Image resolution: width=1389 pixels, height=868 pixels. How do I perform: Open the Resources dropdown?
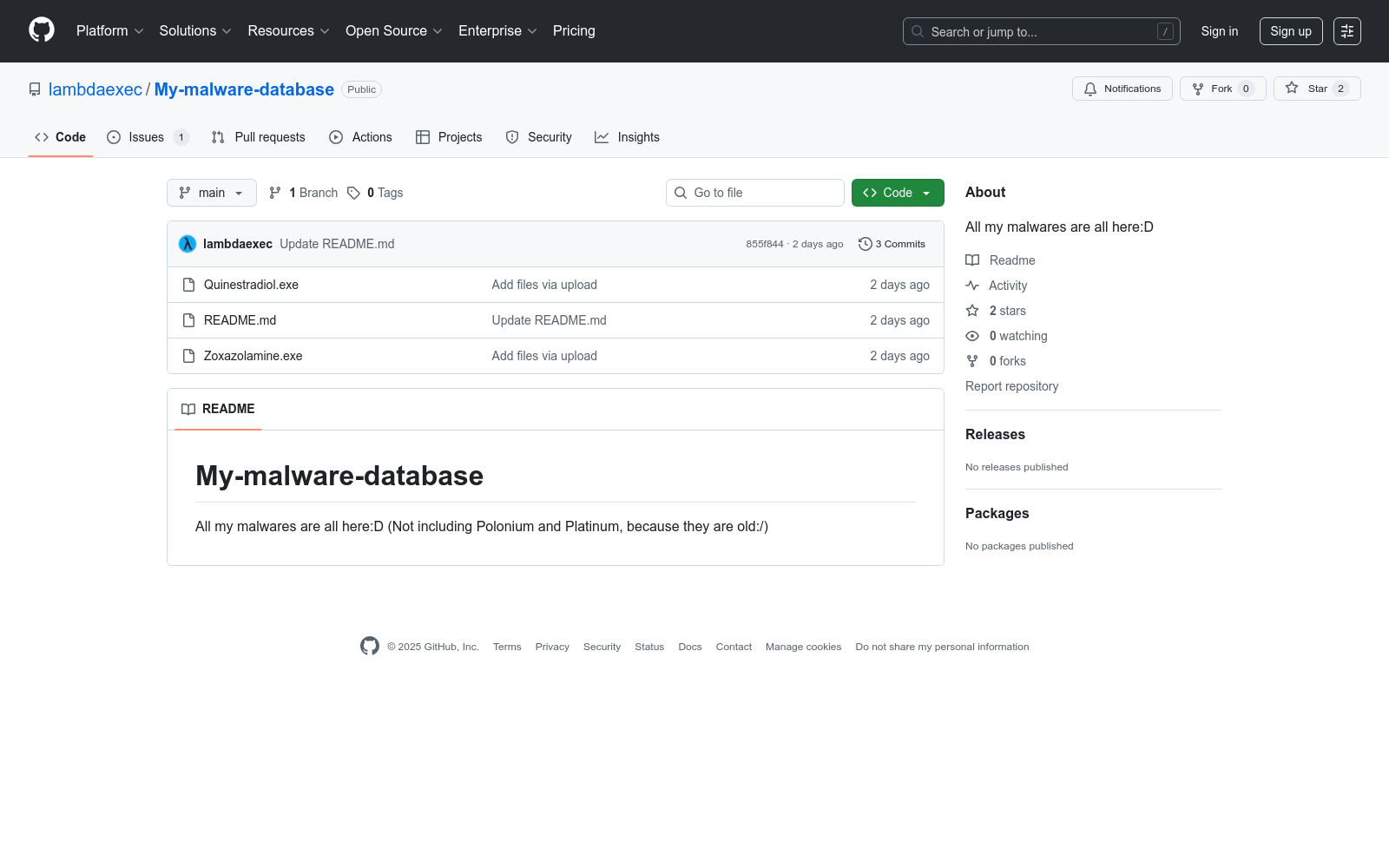[289, 31]
